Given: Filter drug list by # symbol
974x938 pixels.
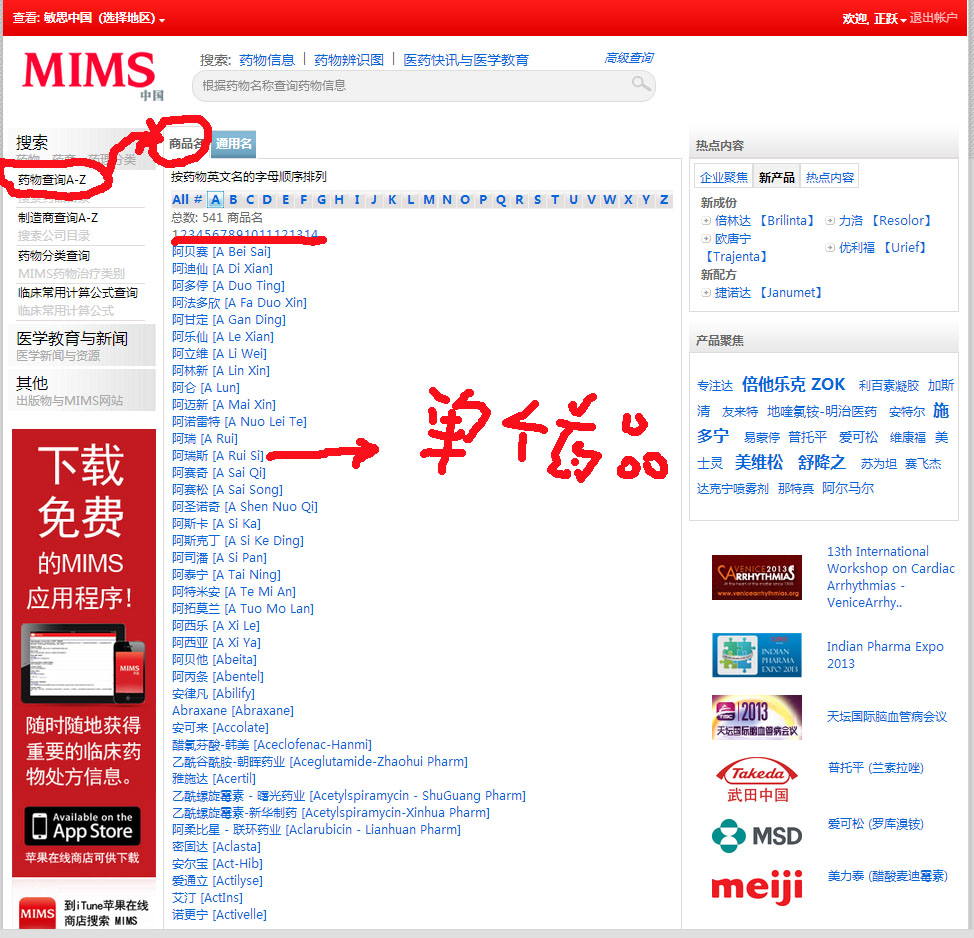Looking at the screenshot, I should point(198,199).
